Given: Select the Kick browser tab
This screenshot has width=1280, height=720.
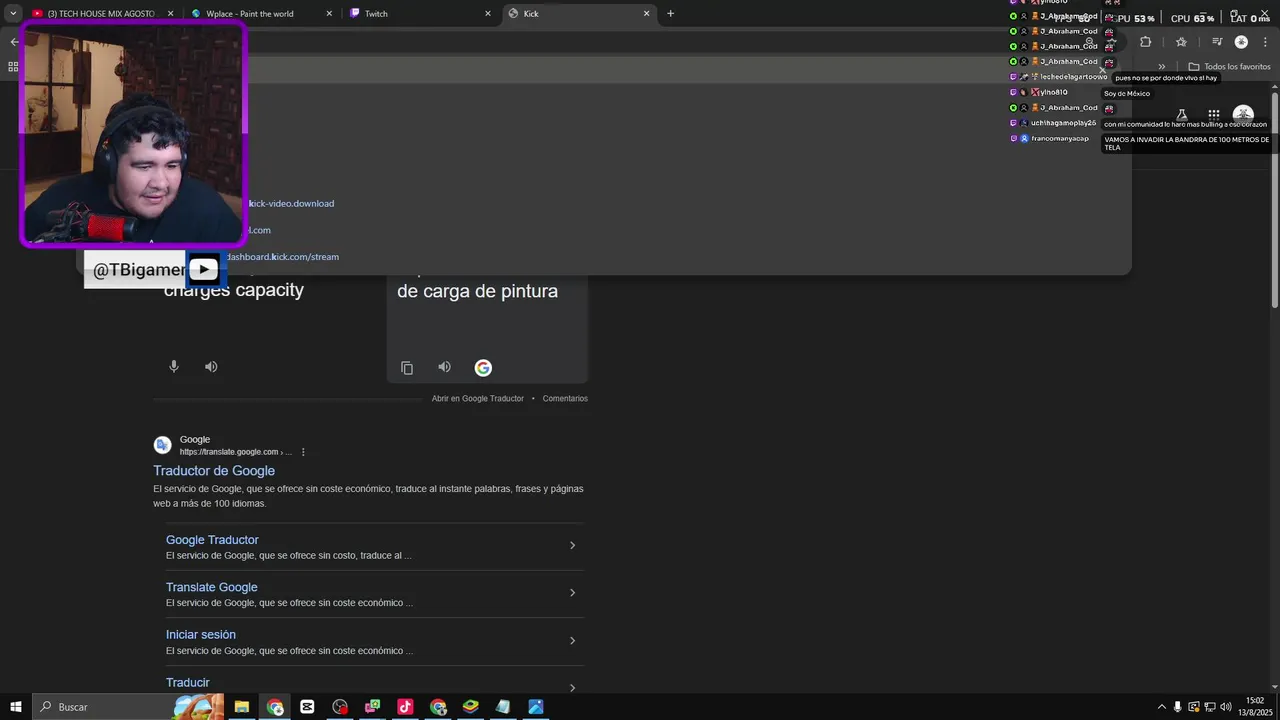Looking at the screenshot, I should click(578, 14).
